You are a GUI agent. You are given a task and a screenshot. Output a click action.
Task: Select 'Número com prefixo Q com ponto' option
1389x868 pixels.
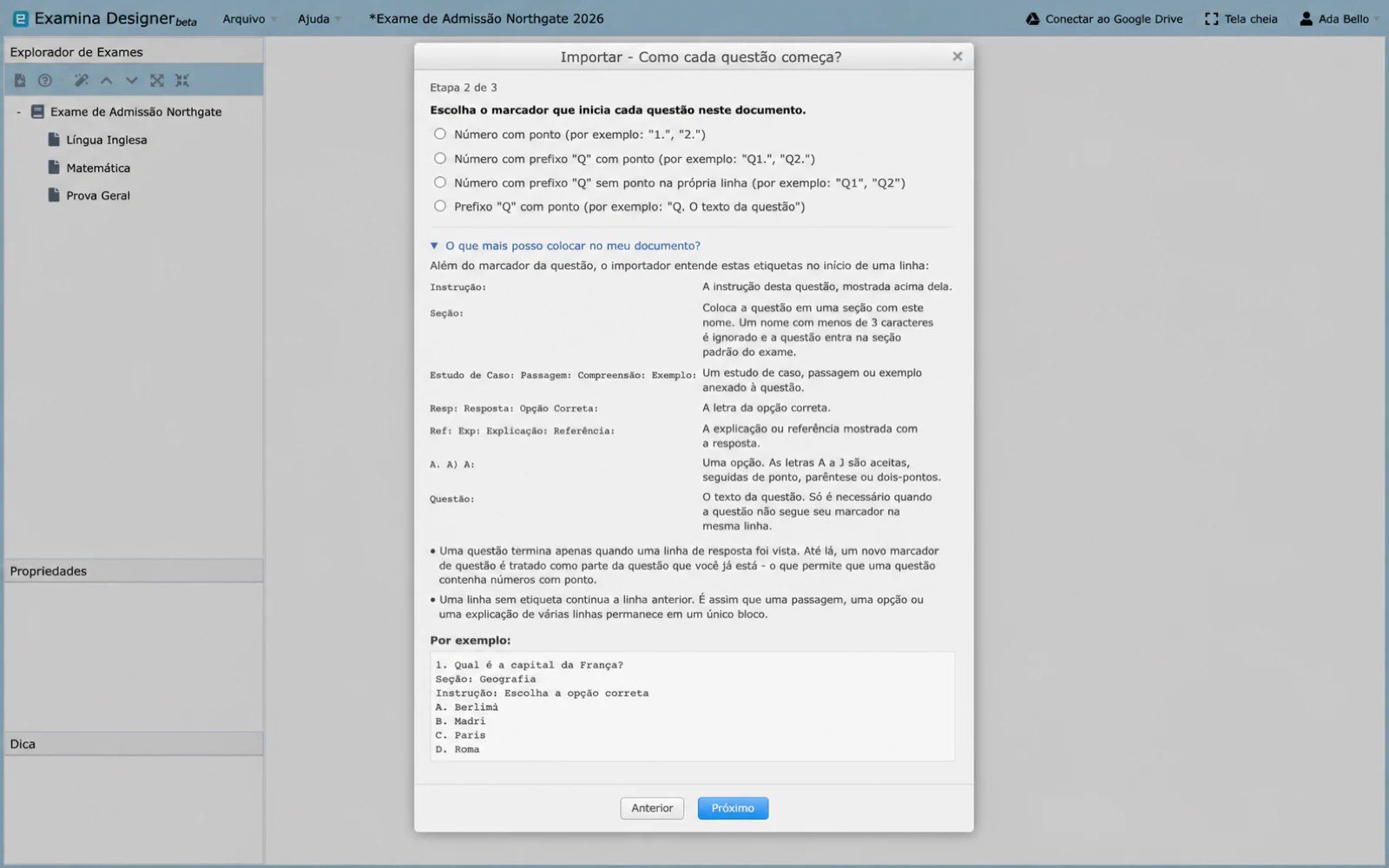click(440, 158)
